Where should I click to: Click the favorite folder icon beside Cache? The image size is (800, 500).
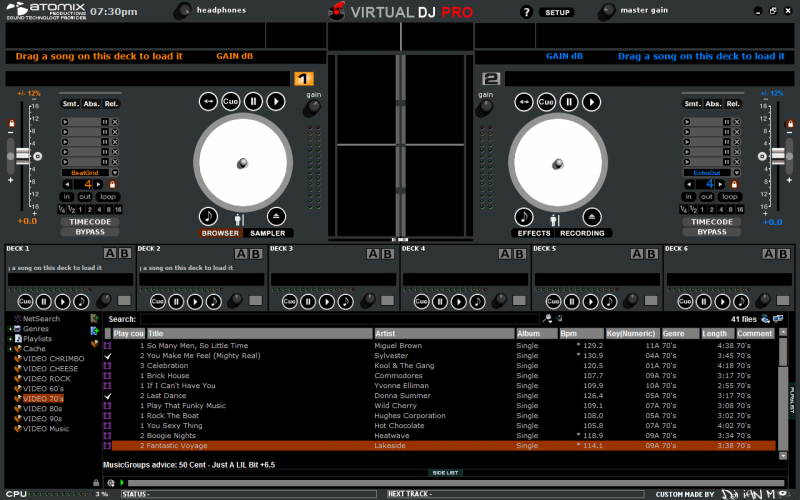pos(94,344)
